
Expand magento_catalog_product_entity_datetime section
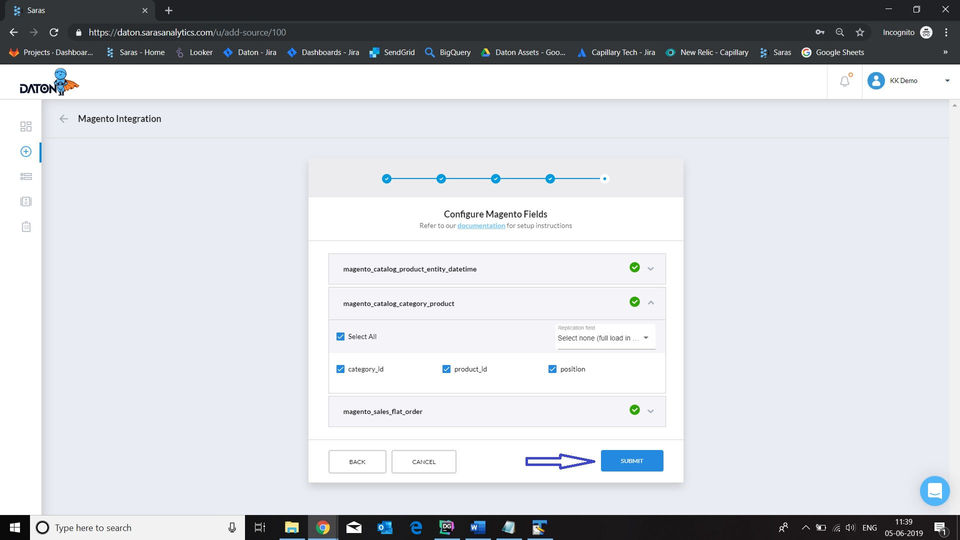pos(651,269)
